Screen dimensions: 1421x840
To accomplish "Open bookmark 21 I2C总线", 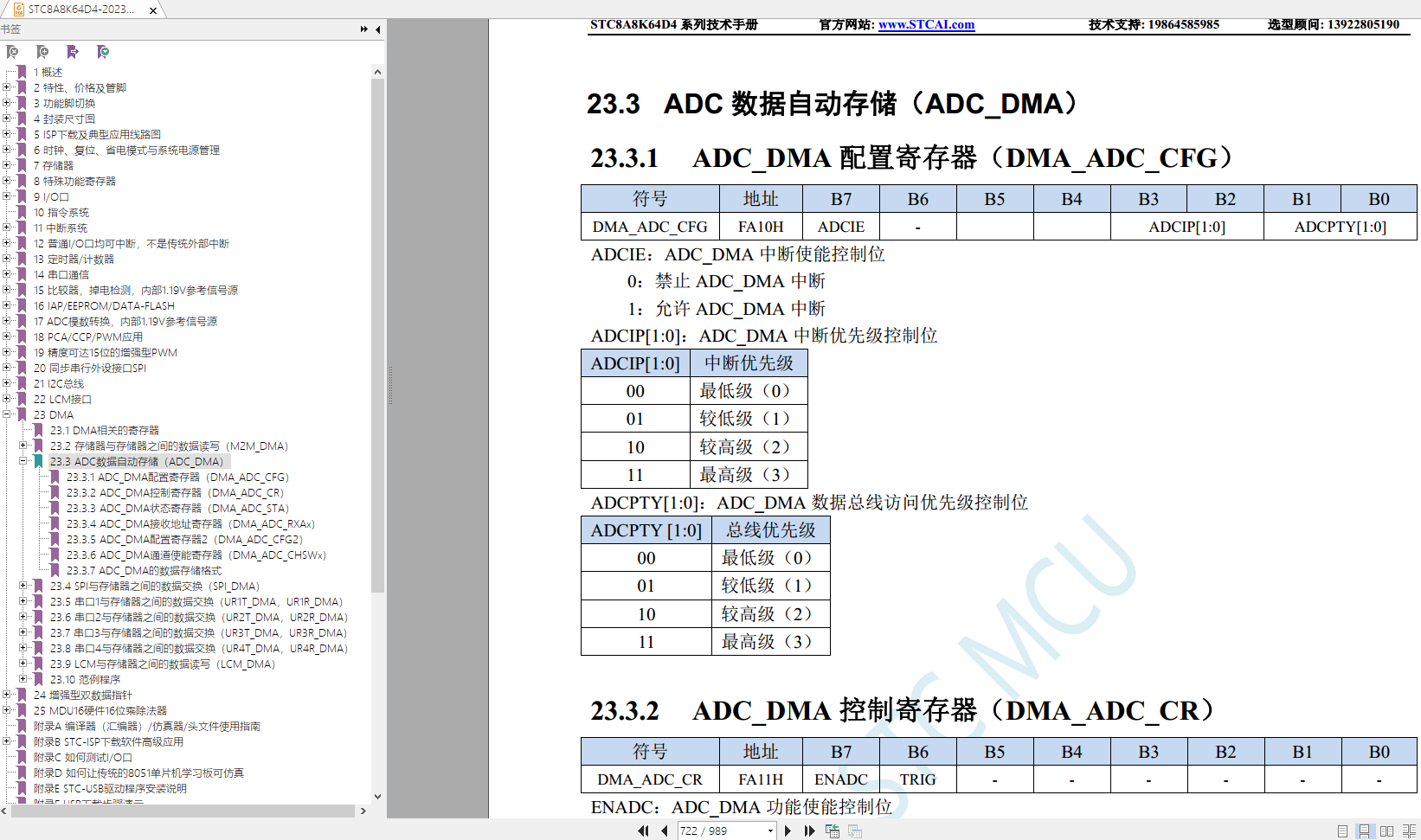I will [59, 383].
